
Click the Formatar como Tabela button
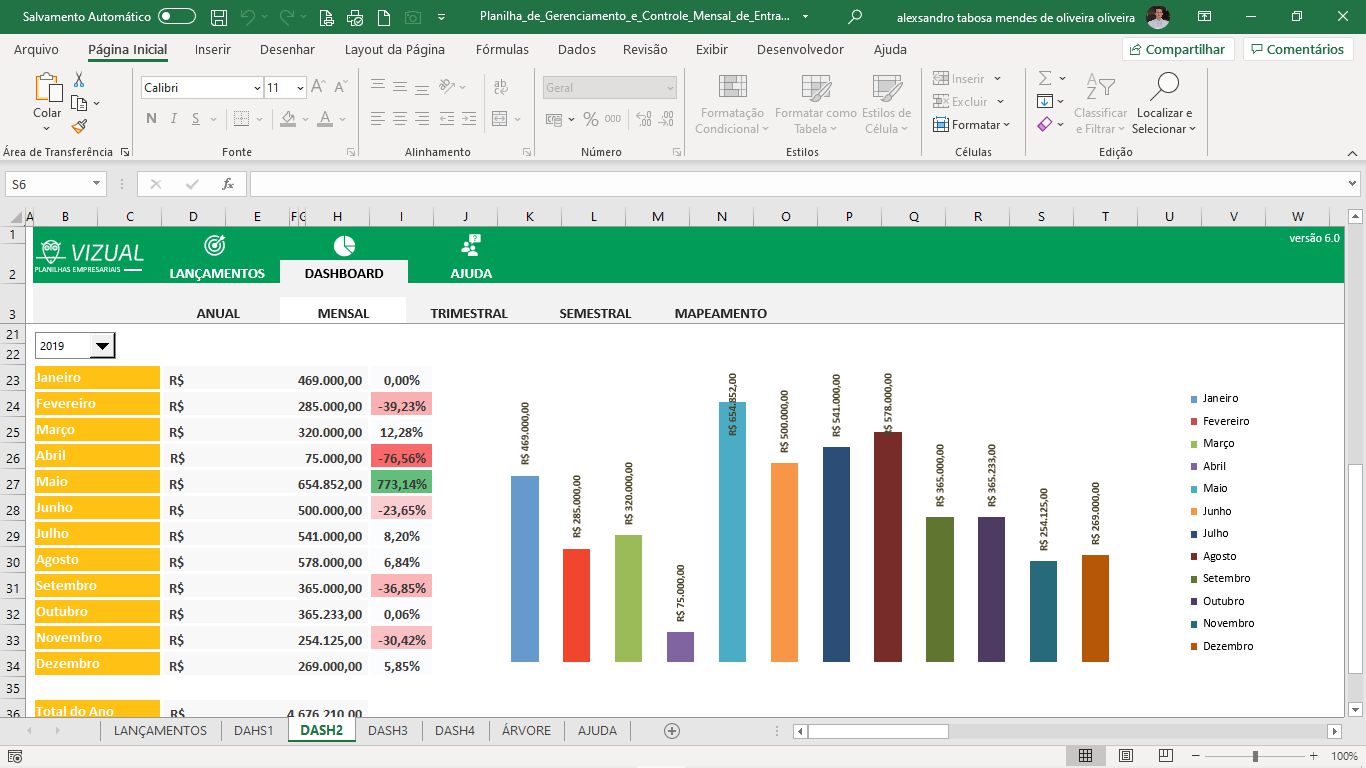point(816,104)
